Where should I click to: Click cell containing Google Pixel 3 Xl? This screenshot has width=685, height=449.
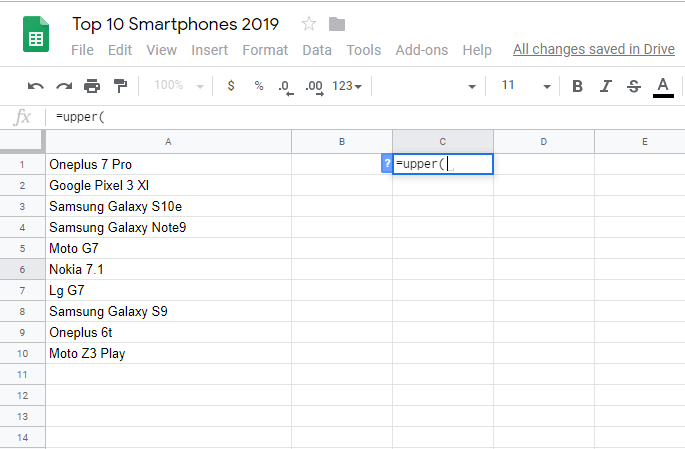168,185
